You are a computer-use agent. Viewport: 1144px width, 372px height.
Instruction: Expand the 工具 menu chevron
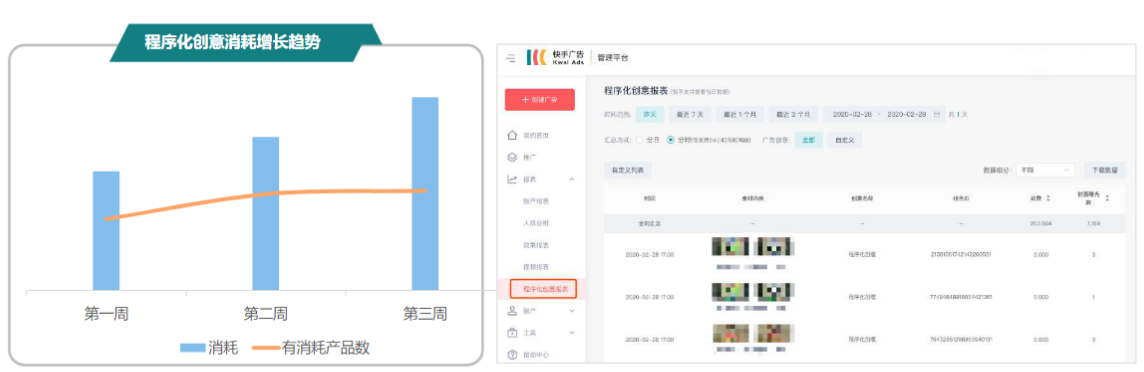[571, 333]
